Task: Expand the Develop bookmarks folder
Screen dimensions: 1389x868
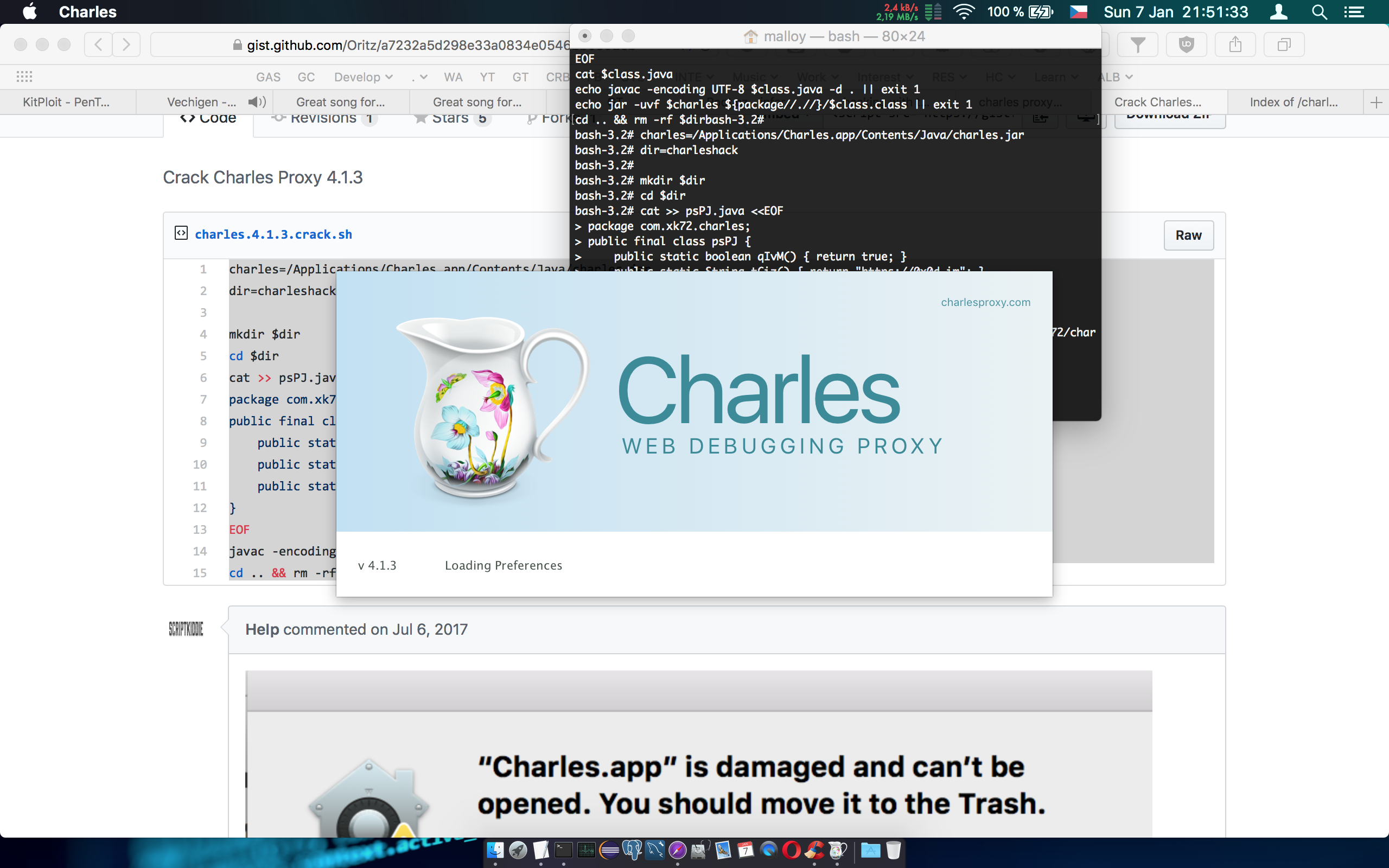Action: coord(364,77)
